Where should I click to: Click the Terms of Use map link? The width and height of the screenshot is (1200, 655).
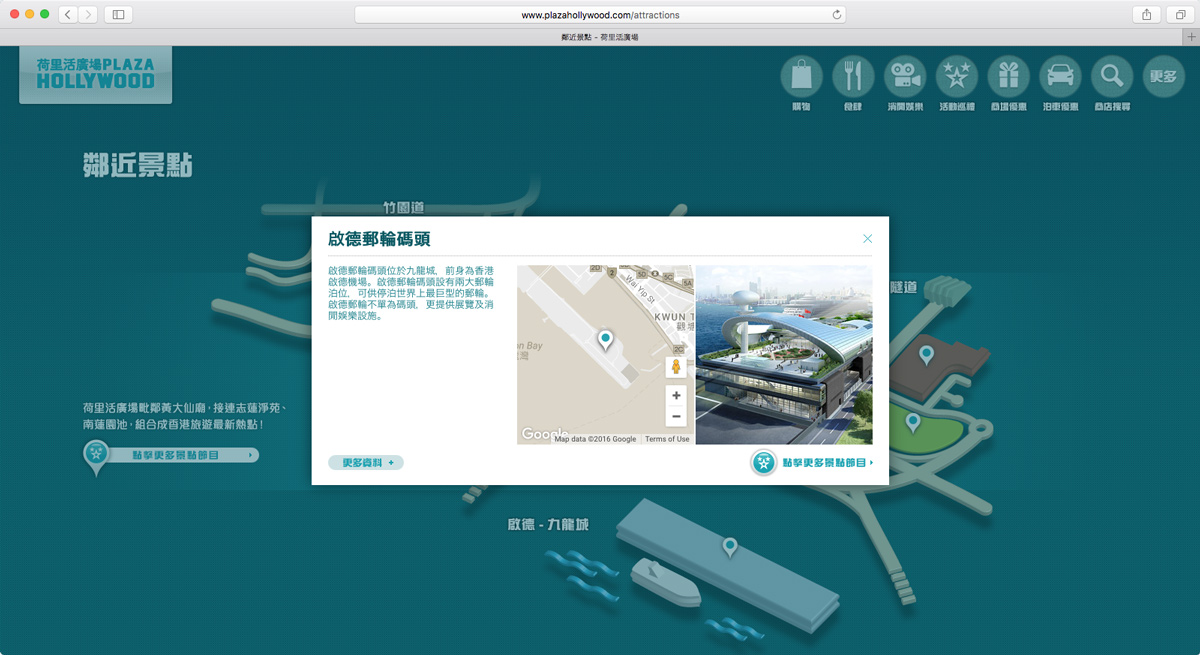[667, 439]
